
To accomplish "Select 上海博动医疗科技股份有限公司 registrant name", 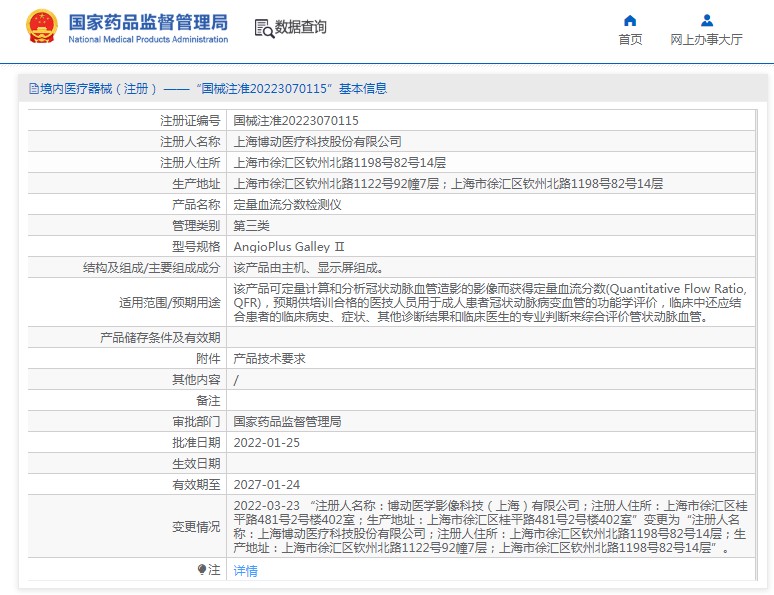I will click(317, 142).
